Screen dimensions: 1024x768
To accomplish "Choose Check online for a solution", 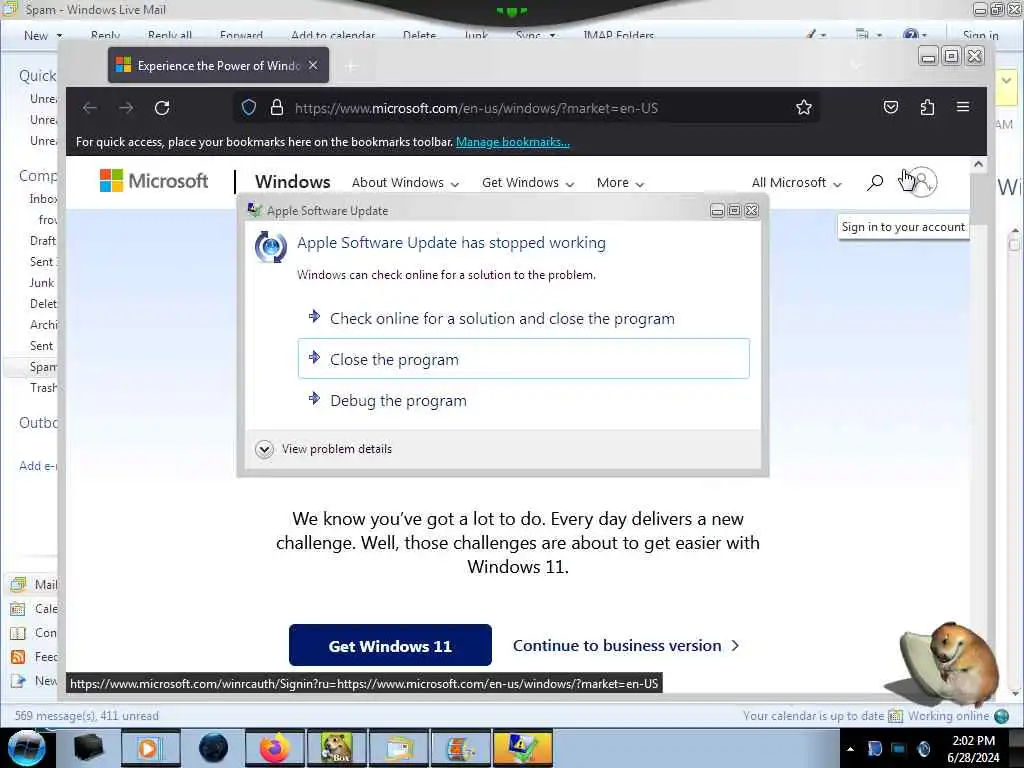I will pyautogui.click(x=524, y=319).
